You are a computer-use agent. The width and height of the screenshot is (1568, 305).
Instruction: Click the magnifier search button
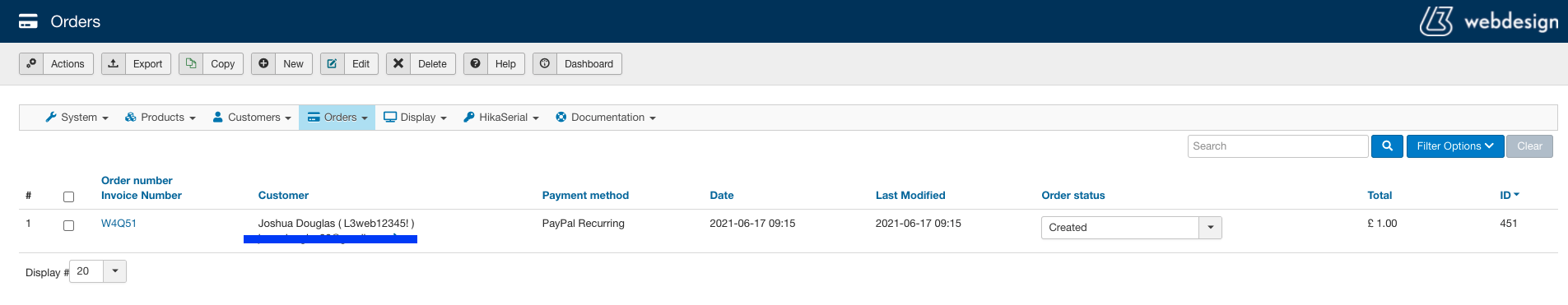click(1387, 146)
